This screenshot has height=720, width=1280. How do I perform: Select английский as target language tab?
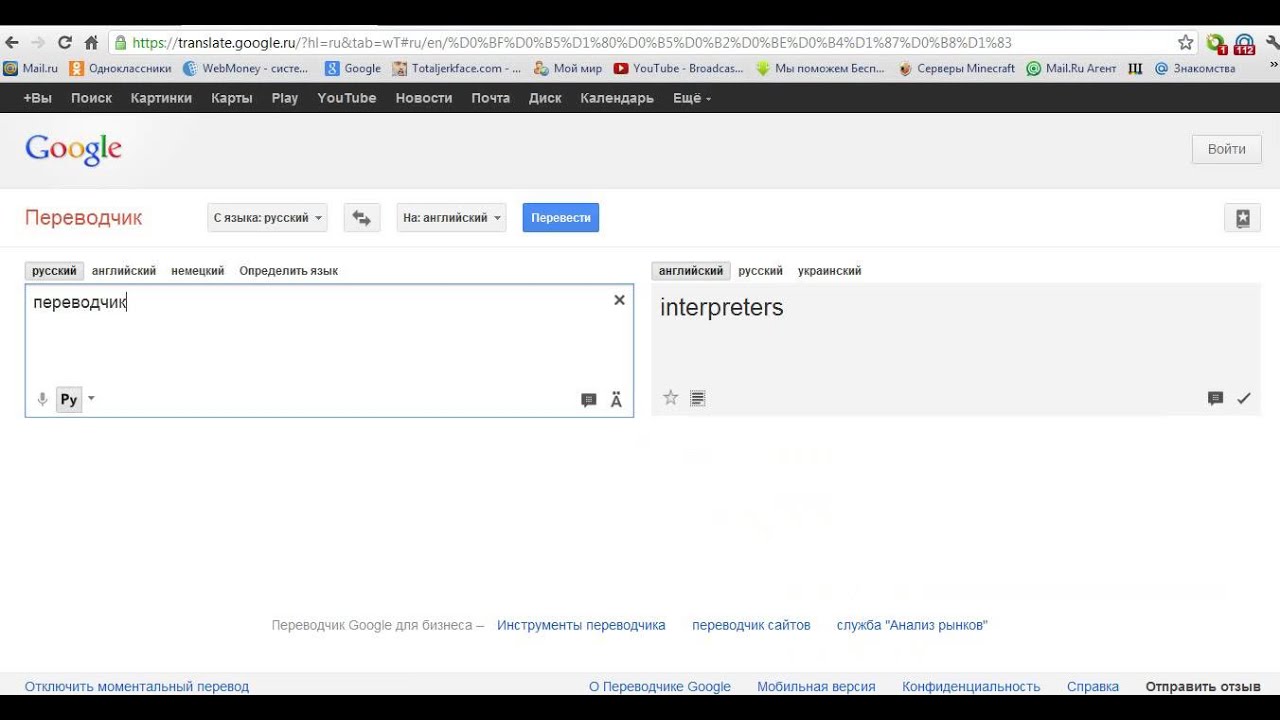point(691,271)
